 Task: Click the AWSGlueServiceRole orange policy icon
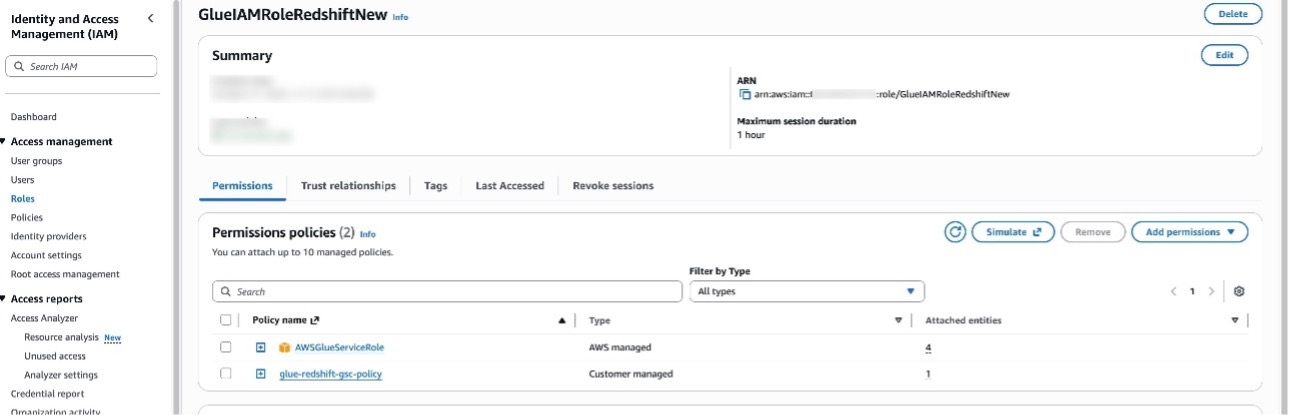point(284,348)
